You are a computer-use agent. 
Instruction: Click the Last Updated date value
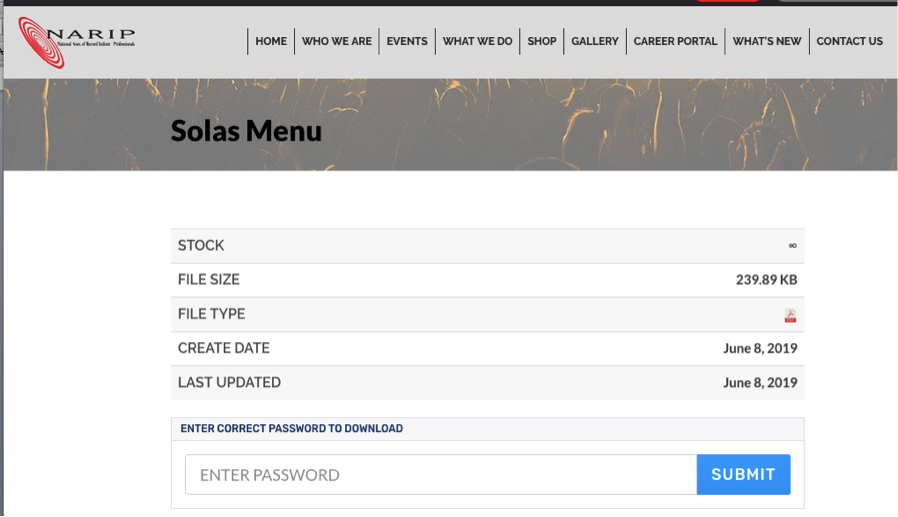click(760, 383)
